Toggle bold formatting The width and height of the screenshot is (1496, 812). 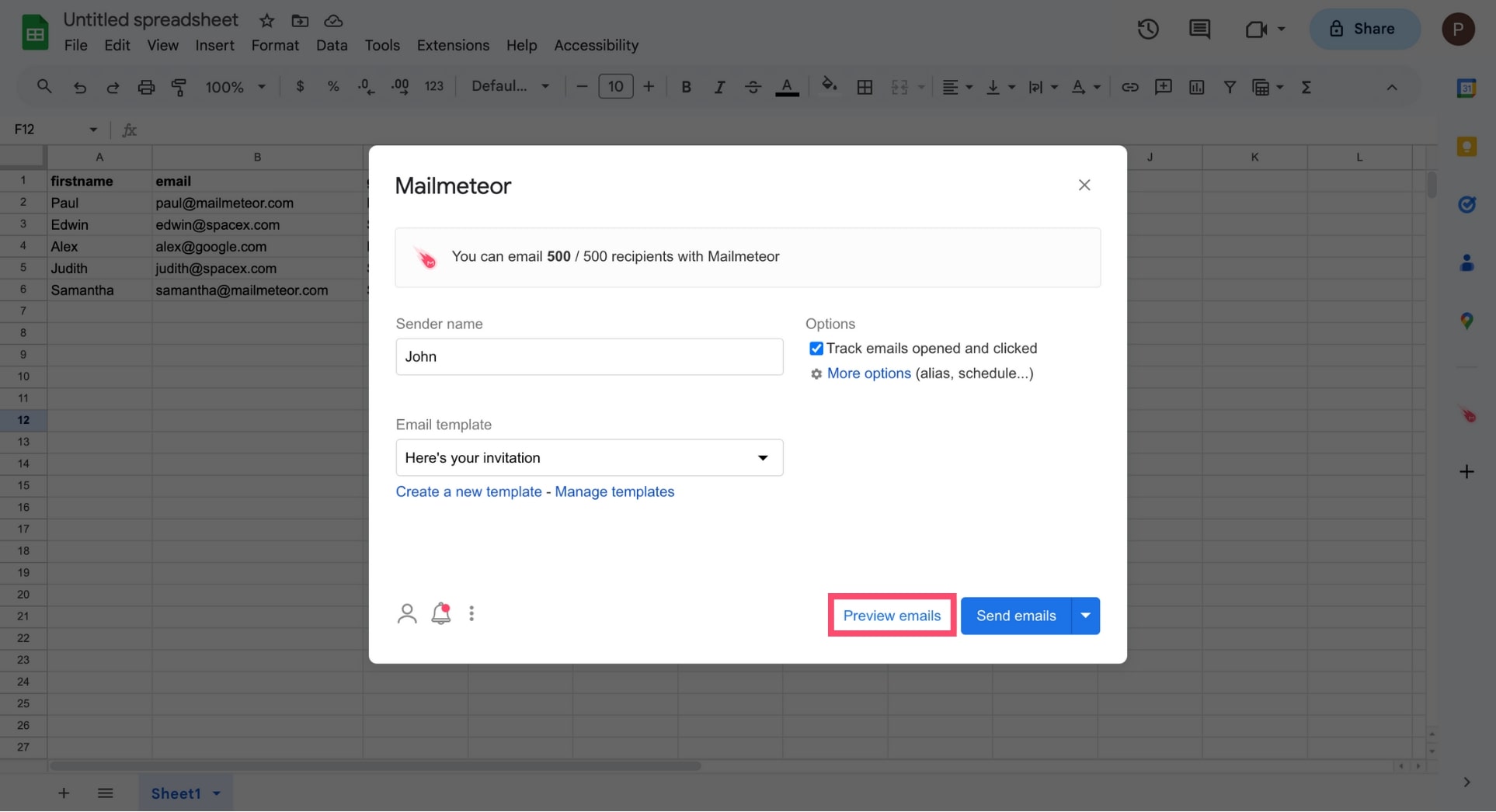coord(686,87)
